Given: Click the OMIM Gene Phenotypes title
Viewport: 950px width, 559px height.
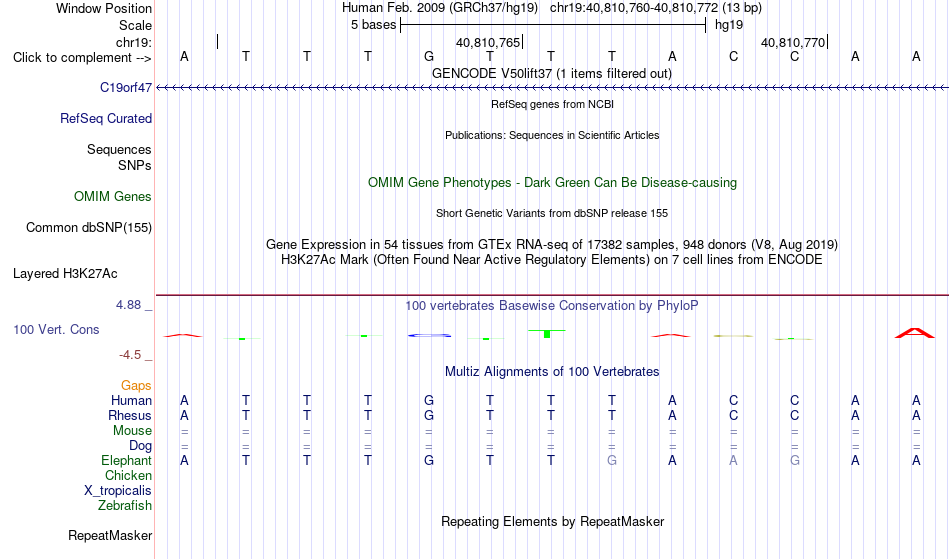Looking at the screenshot, I should [x=553, y=183].
